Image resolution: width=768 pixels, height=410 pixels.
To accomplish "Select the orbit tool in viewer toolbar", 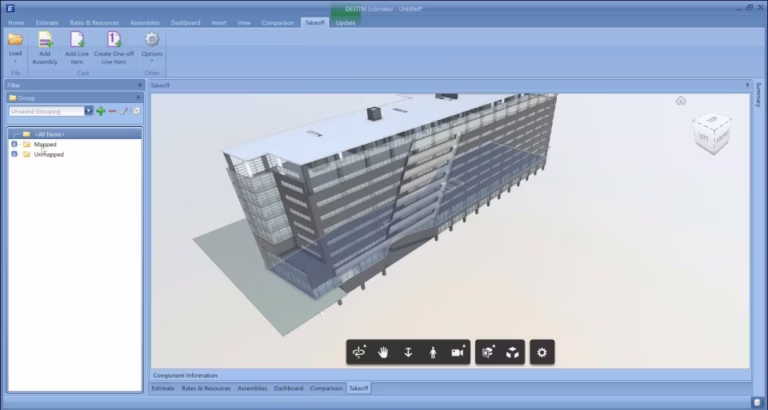I will click(359, 352).
